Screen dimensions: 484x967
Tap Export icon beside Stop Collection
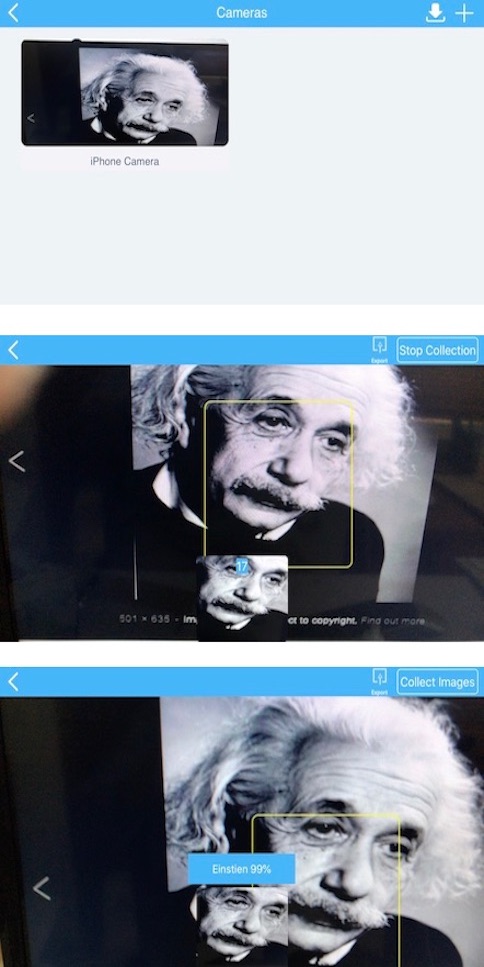[x=380, y=350]
